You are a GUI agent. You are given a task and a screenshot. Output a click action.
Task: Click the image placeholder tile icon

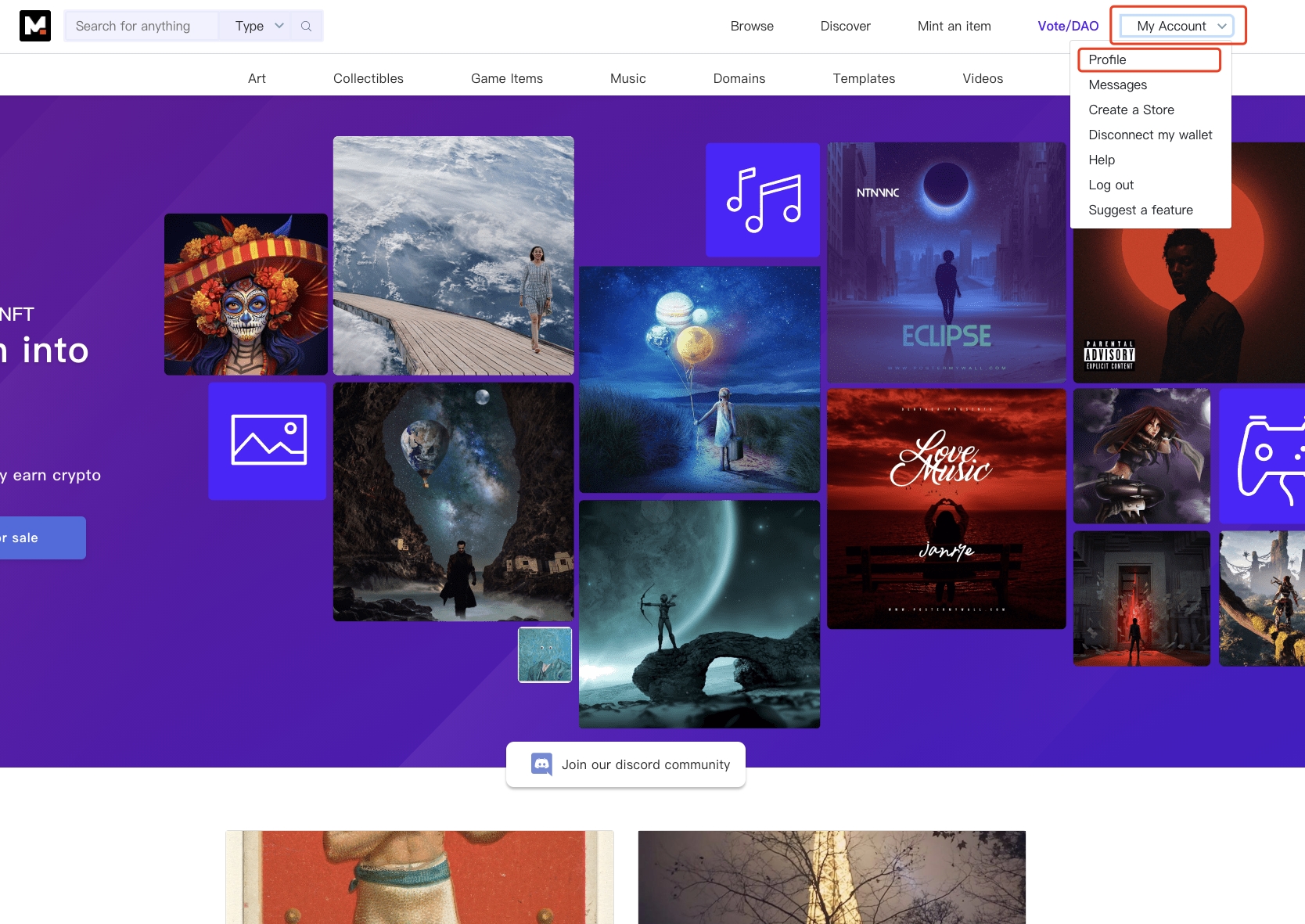(268, 440)
